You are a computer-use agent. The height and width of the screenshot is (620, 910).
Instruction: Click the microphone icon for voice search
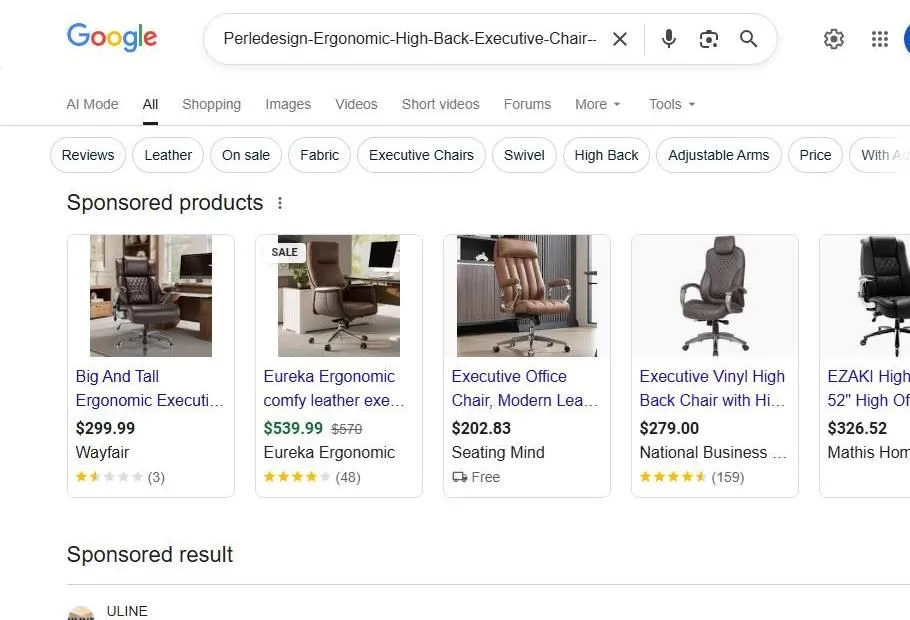click(x=668, y=39)
